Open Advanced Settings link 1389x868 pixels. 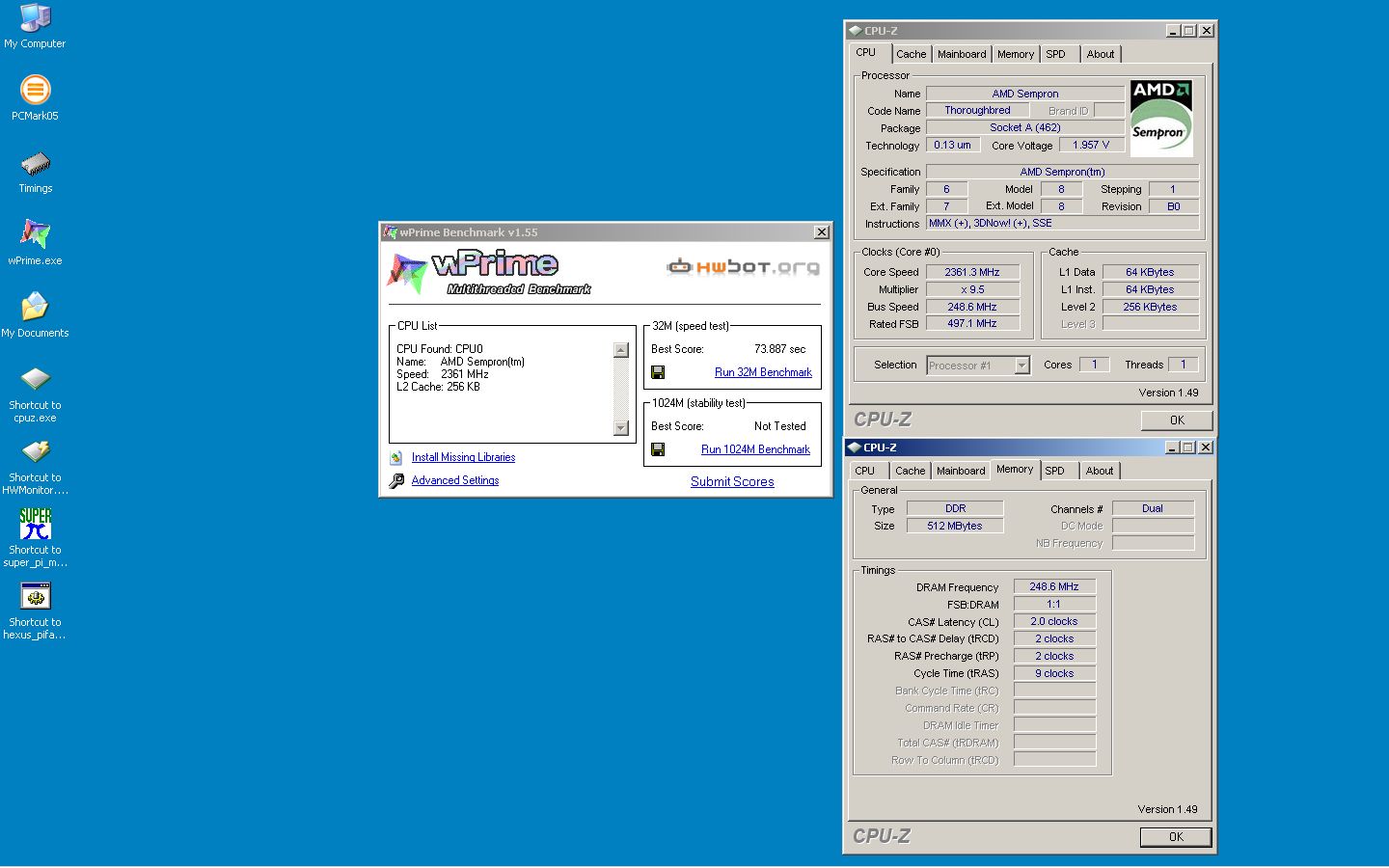(x=455, y=480)
